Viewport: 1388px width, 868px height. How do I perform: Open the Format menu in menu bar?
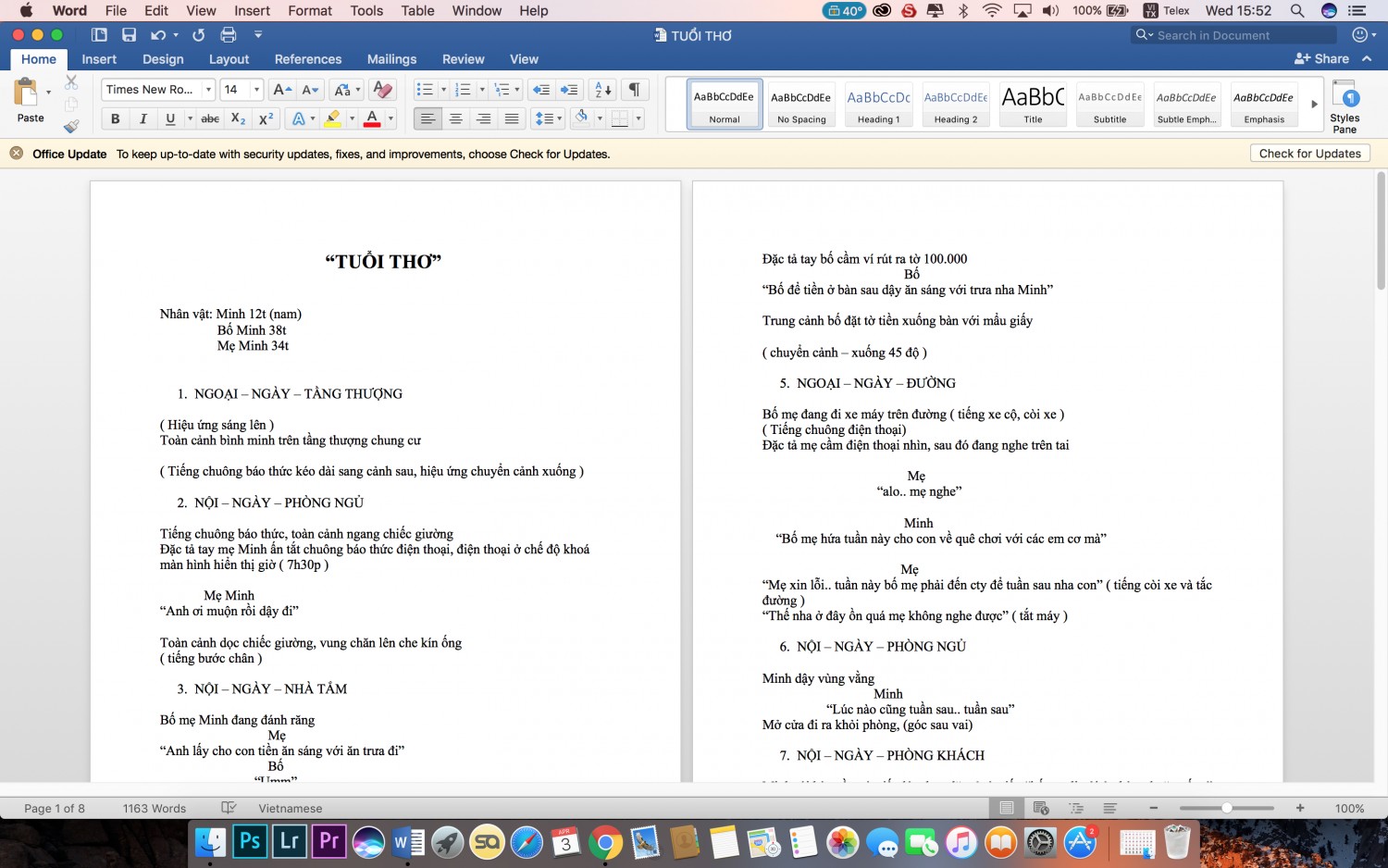(310, 10)
